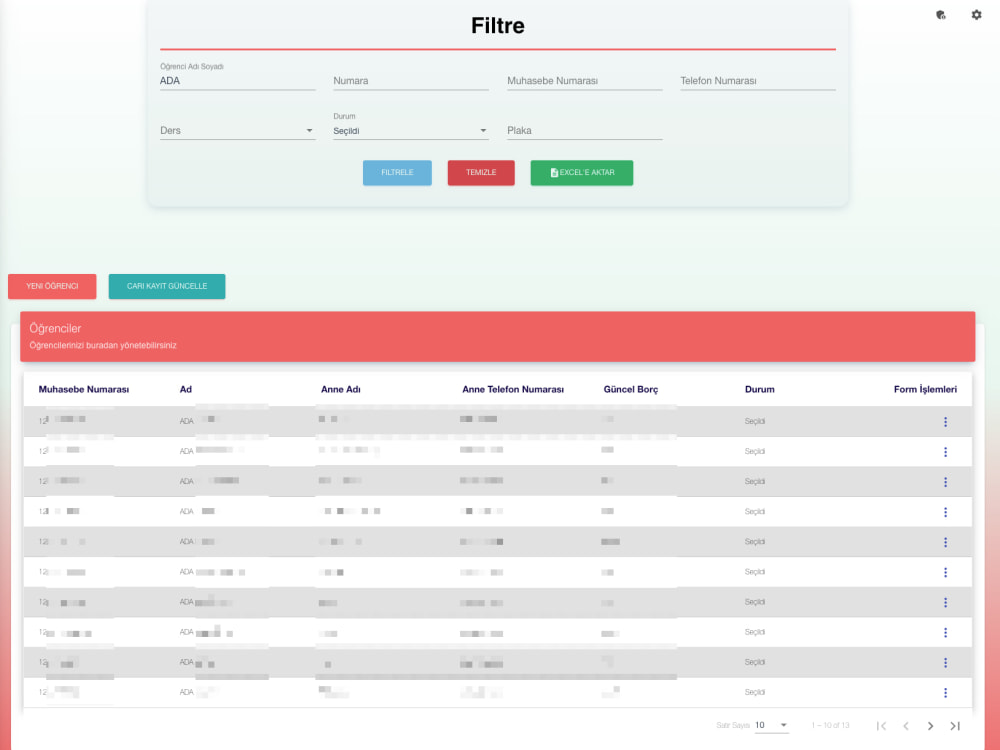Viewport: 1000px width, 750px height.
Task: Open the settings gear icon
Action: tap(976, 15)
